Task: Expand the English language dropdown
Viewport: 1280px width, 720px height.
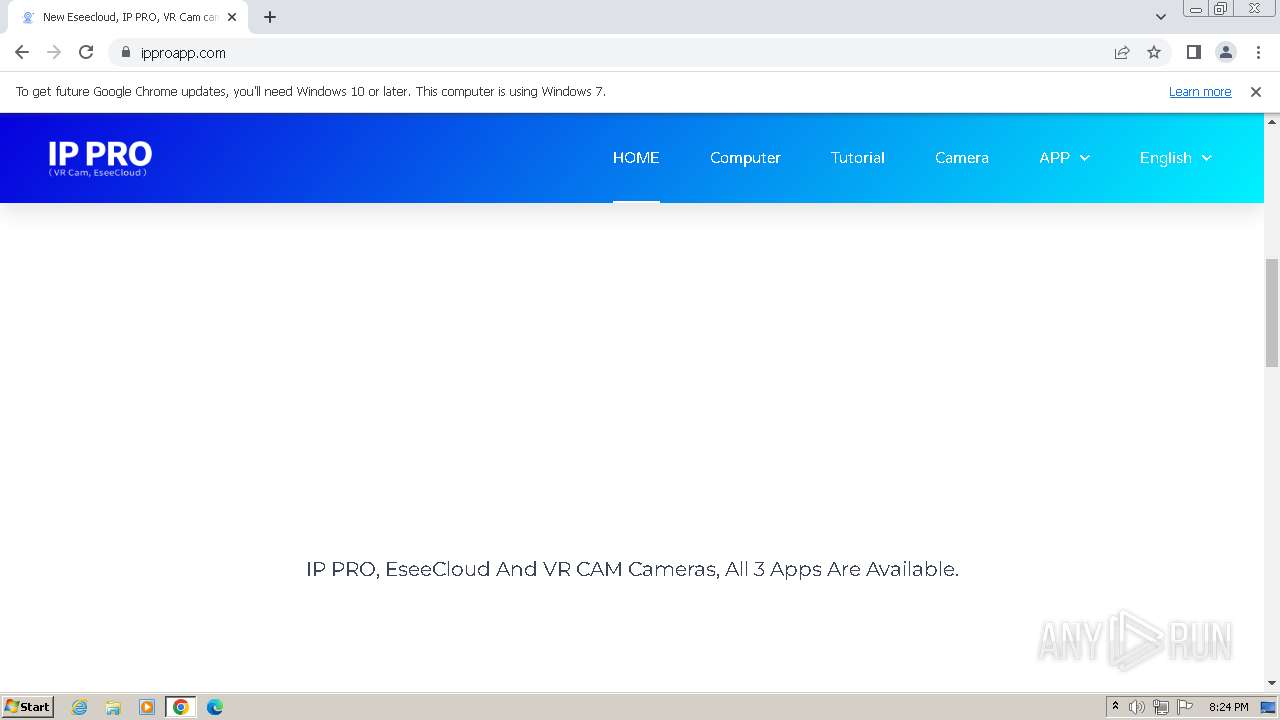Action: click(x=1176, y=158)
